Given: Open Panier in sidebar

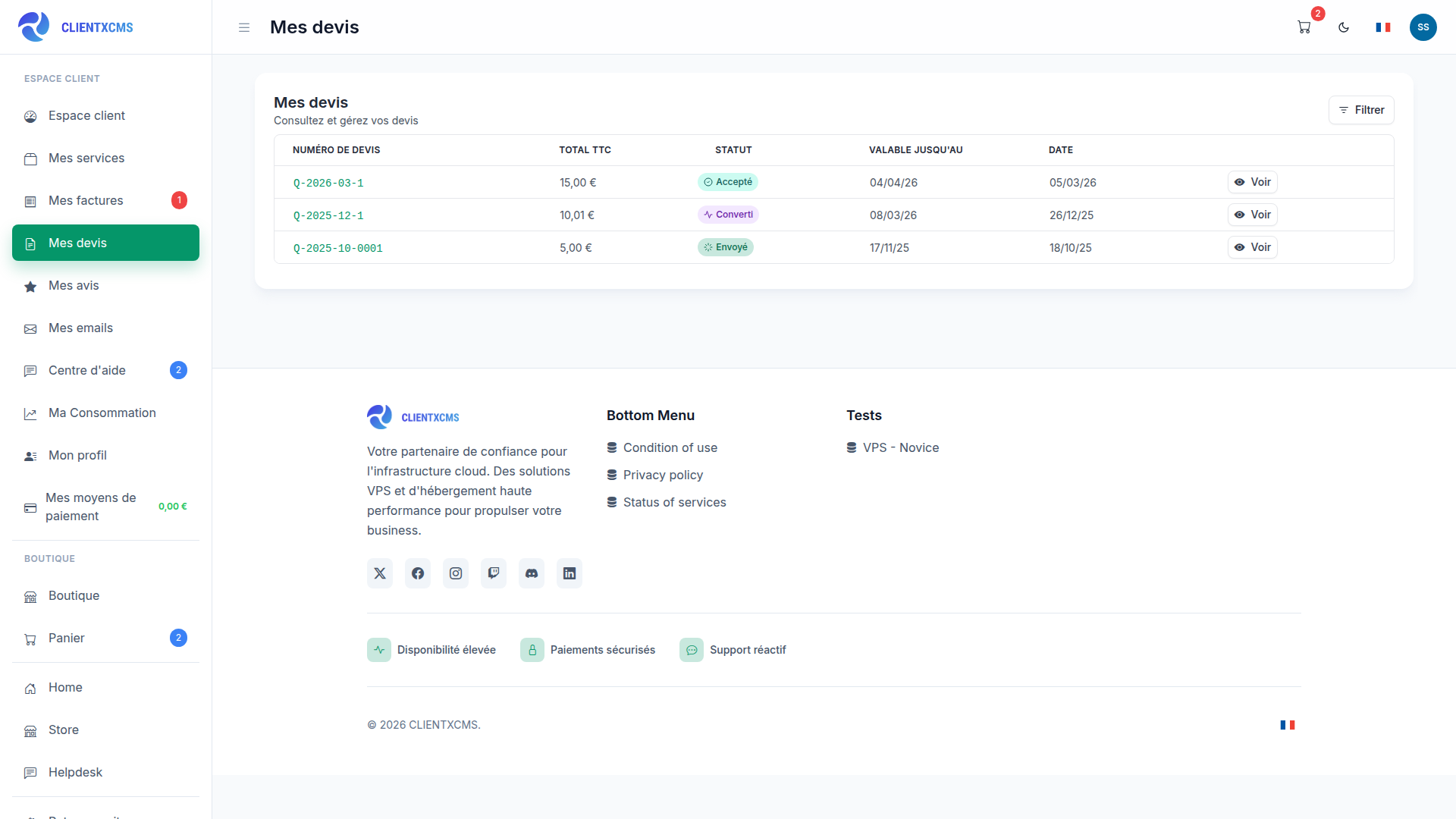Looking at the screenshot, I should [105, 638].
